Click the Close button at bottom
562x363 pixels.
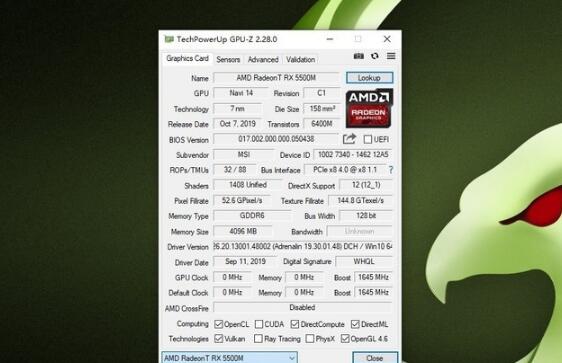pos(375,358)
